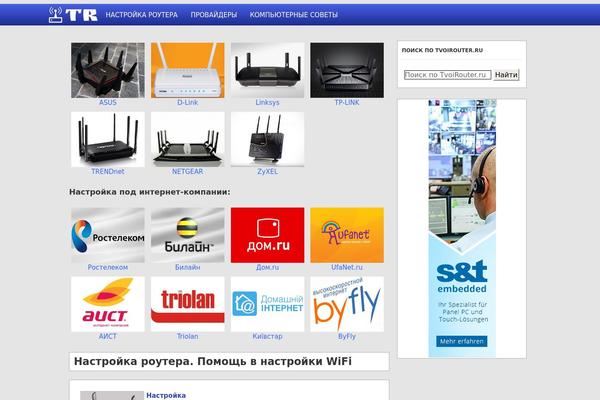Open the TRENDnet text link
The width and height of the screenshot is (600, 400).
click(108, 171)
